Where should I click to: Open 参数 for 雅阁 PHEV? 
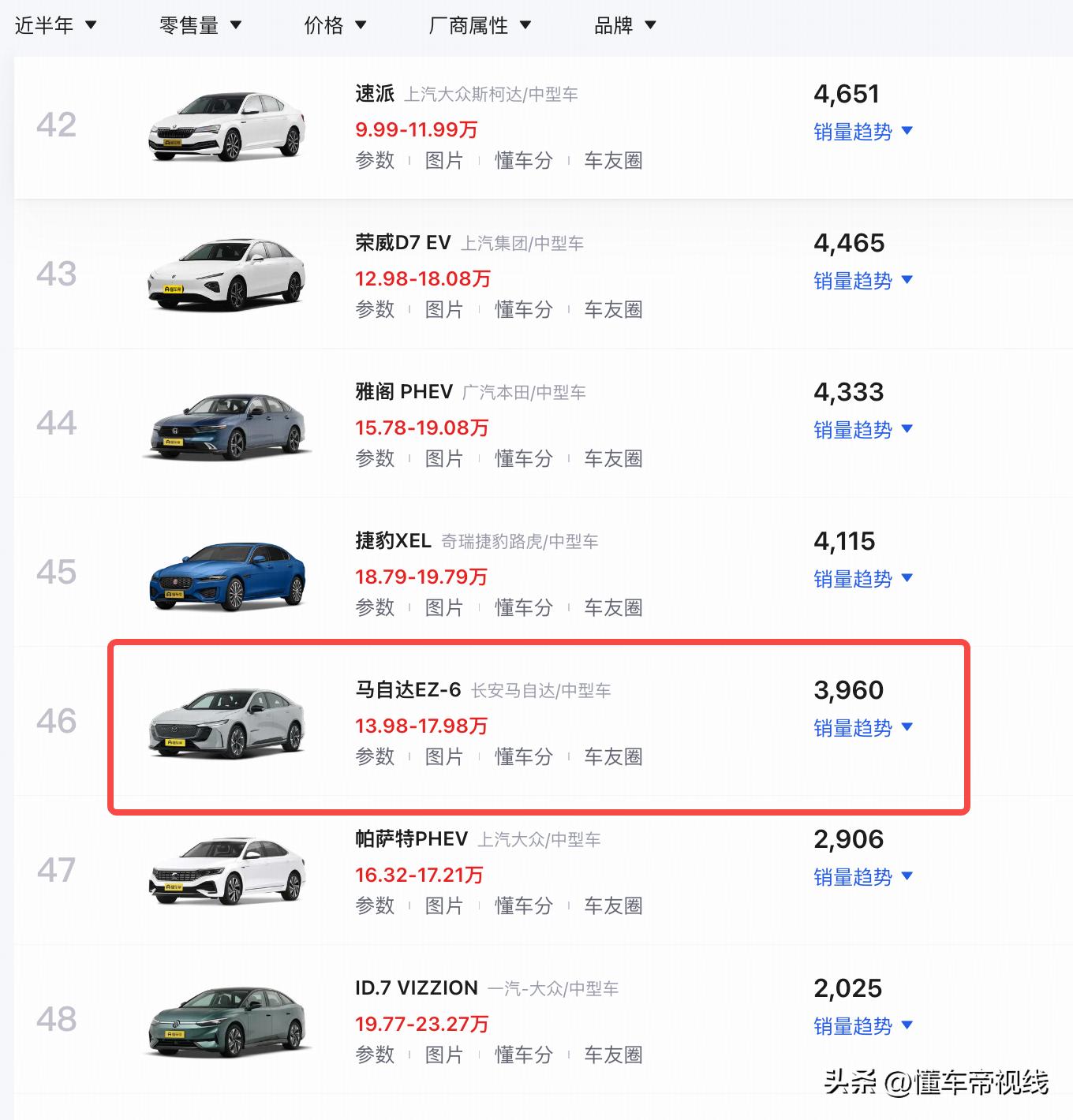375,457
